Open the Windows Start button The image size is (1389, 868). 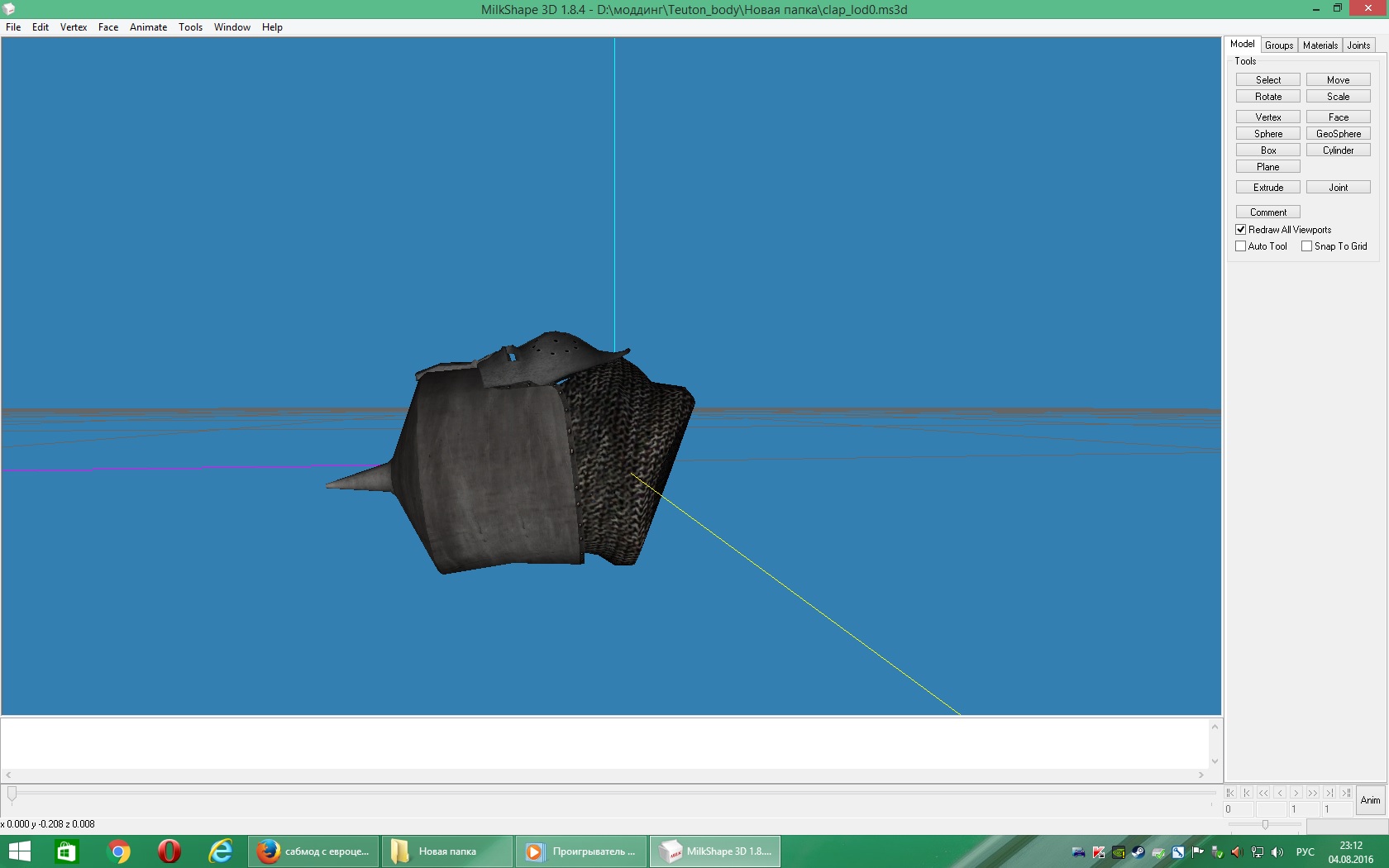click(x=18, y=851)
